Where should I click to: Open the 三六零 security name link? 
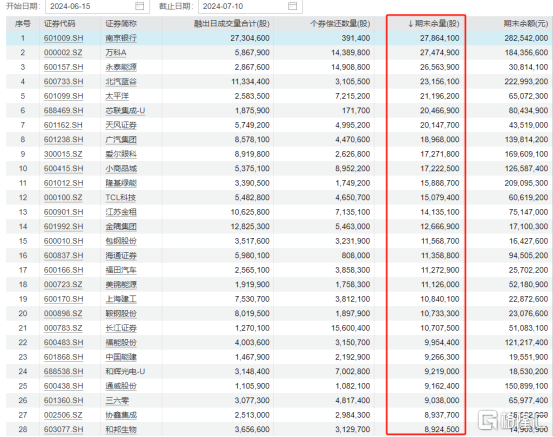tap(117, 400)
